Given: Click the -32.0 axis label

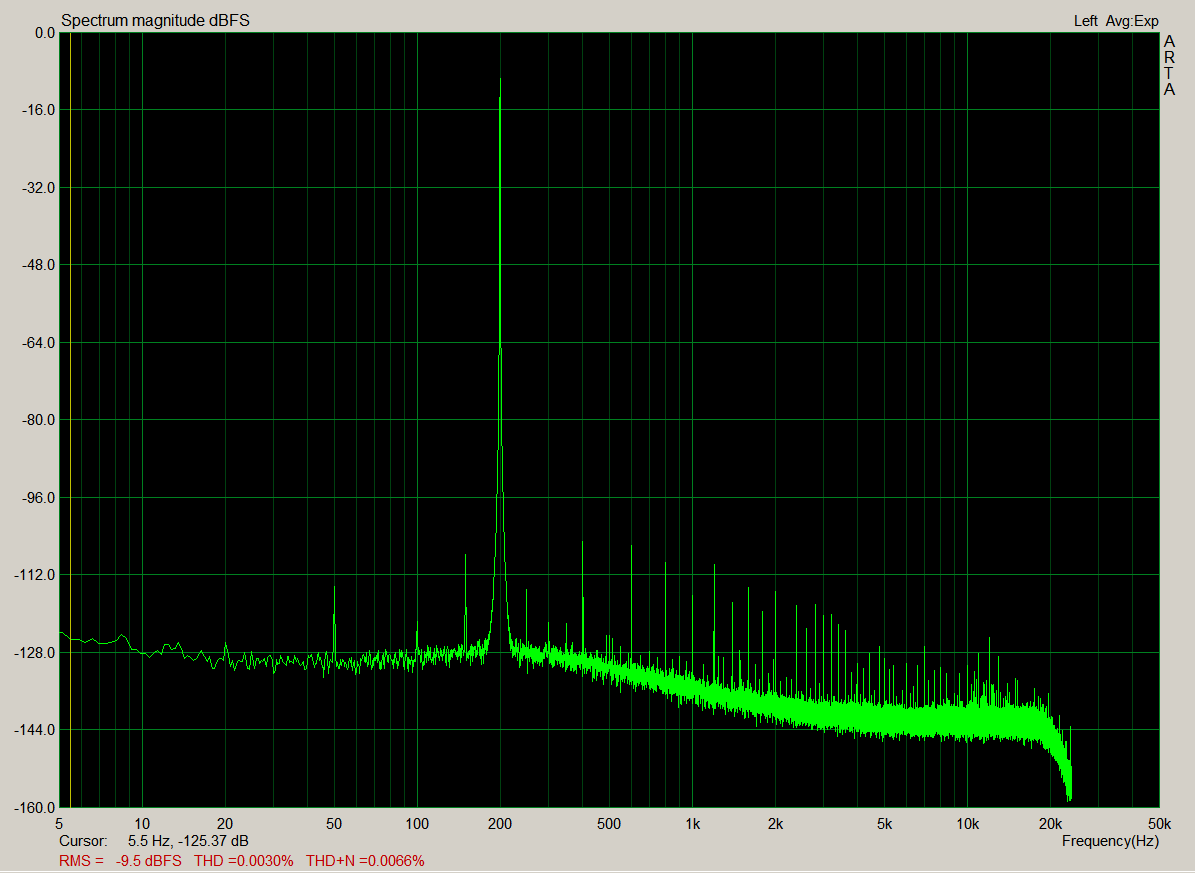Looking at the screenshot, I should coord(39,188).
